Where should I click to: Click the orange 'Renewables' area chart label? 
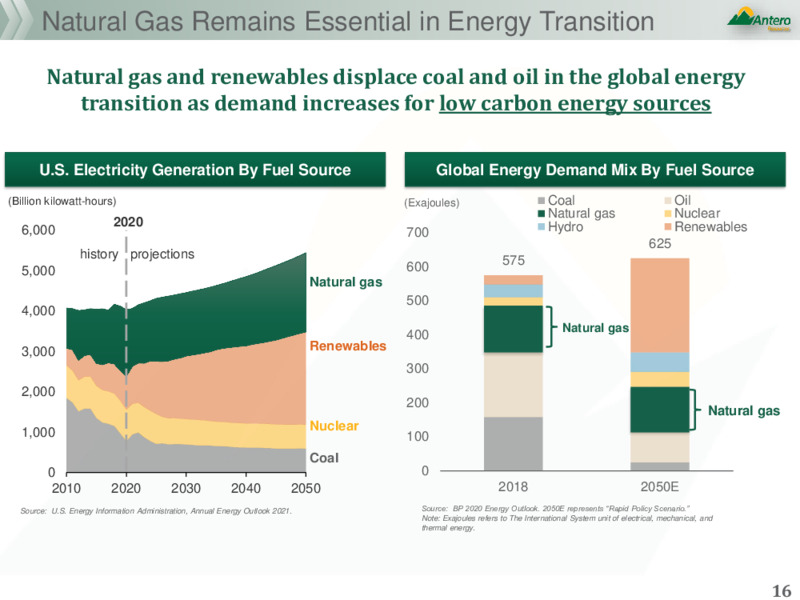(x=348, y=346)
